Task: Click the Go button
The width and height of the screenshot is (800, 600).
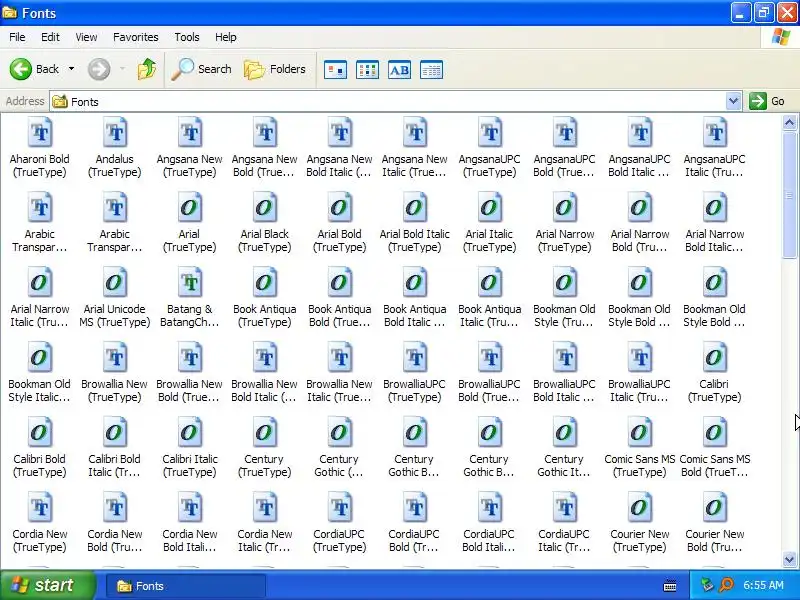Action: tap(767, 101)
